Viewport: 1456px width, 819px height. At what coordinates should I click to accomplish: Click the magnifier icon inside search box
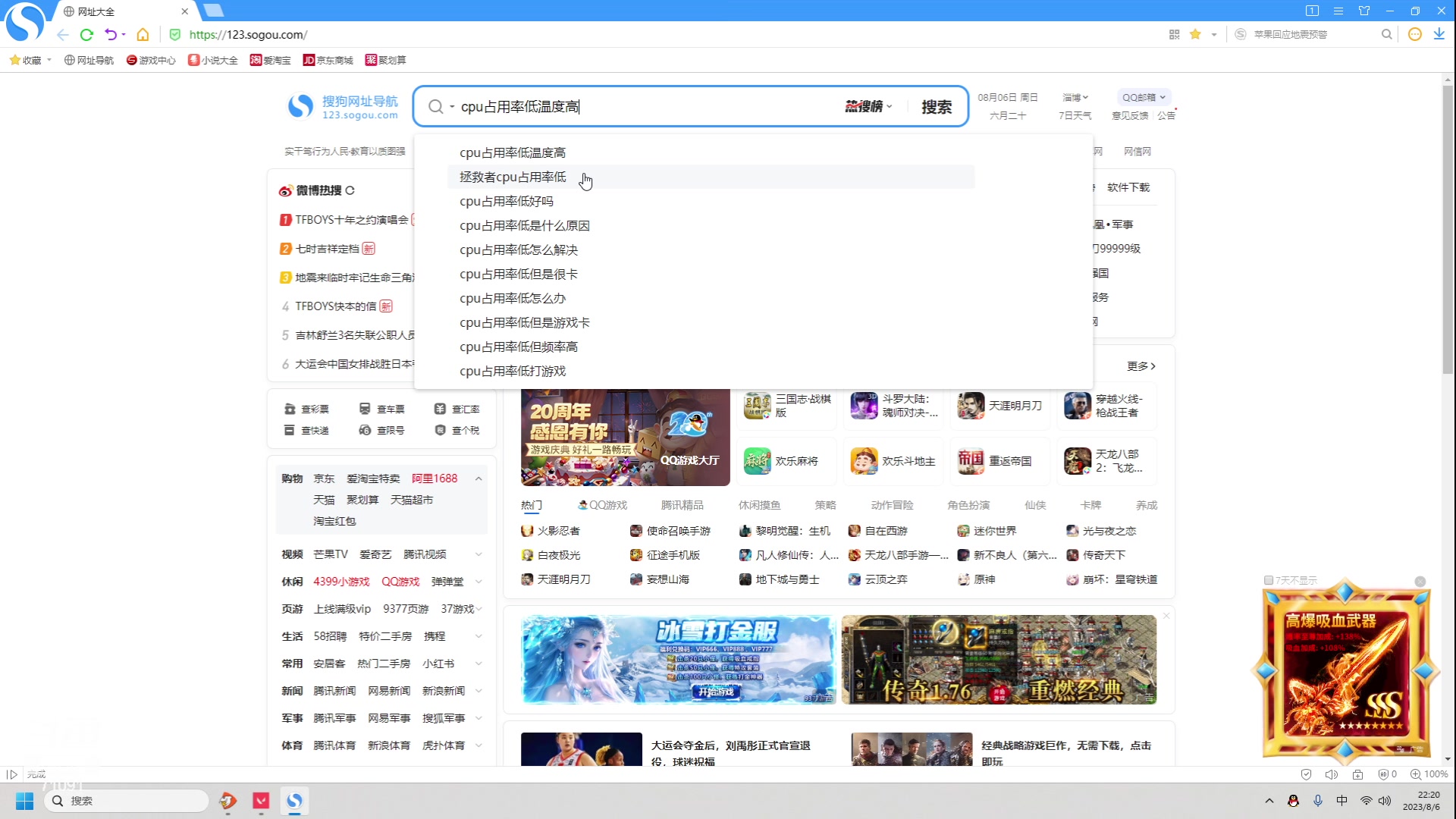click(x=435, y=107)
